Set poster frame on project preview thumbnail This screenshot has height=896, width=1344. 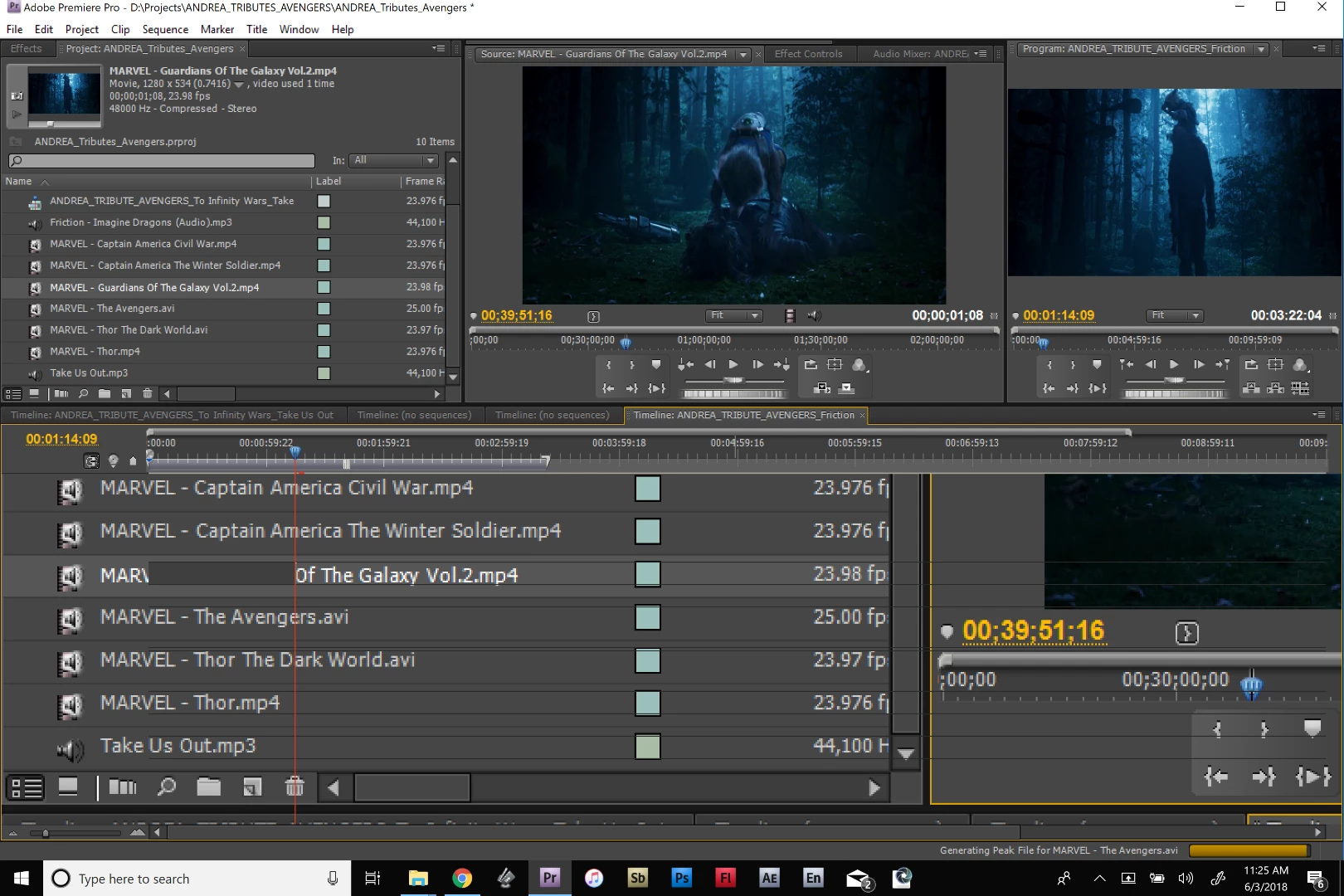17,96
